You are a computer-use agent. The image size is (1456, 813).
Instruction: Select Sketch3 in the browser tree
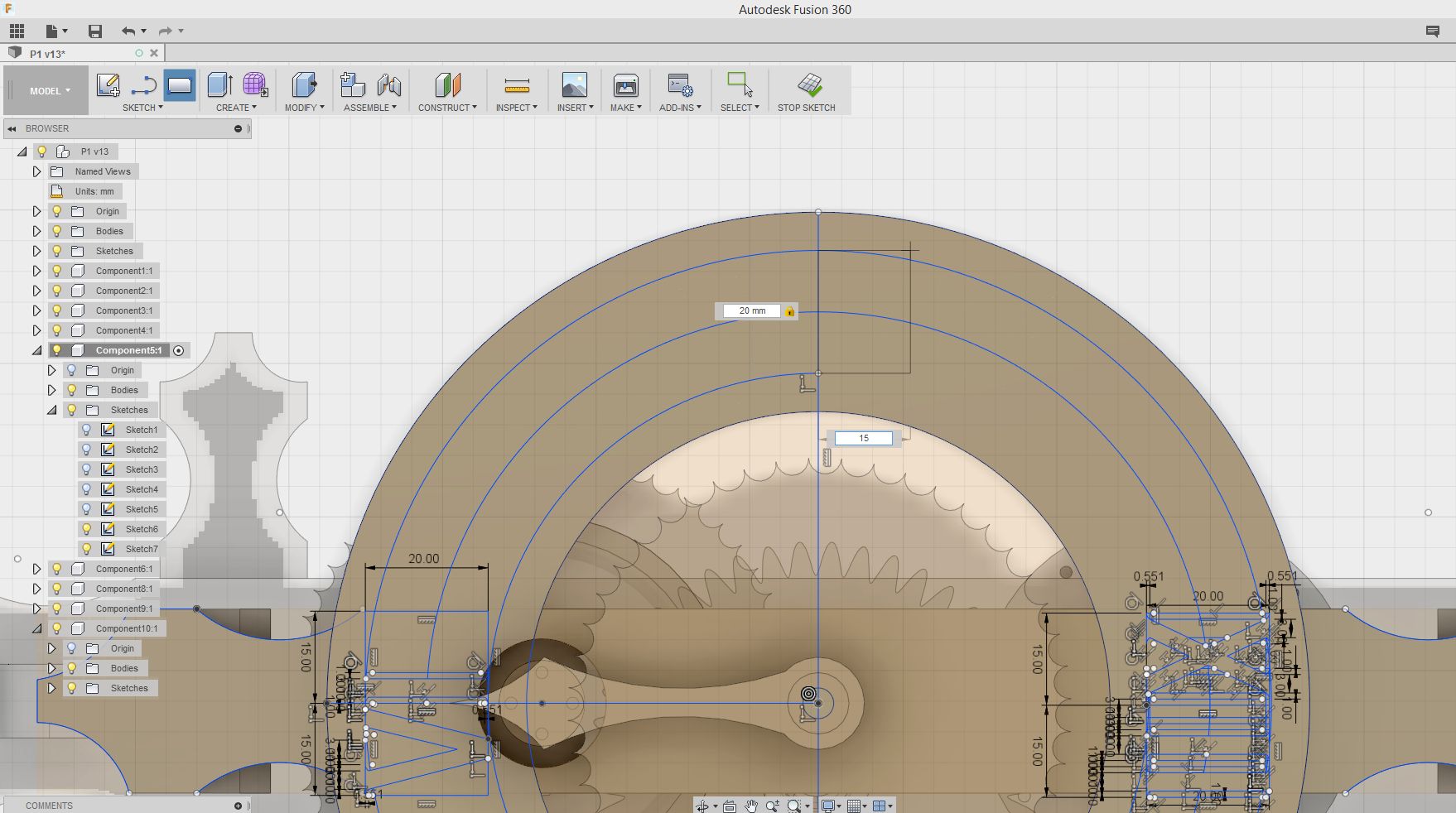[142, 469]
